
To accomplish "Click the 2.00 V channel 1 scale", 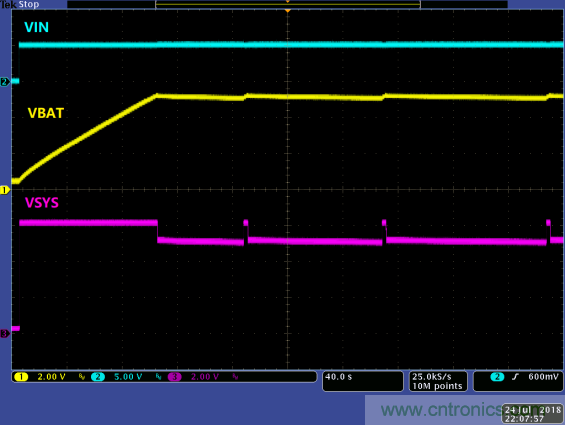I will click(x=52, y=377).
